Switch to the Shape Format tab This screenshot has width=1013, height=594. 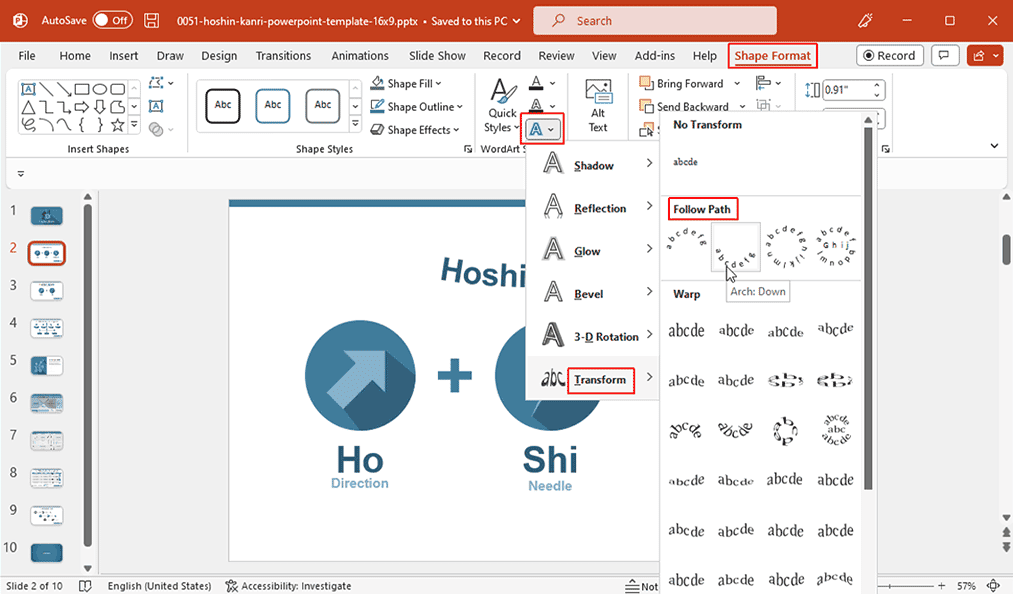[772, 55]
